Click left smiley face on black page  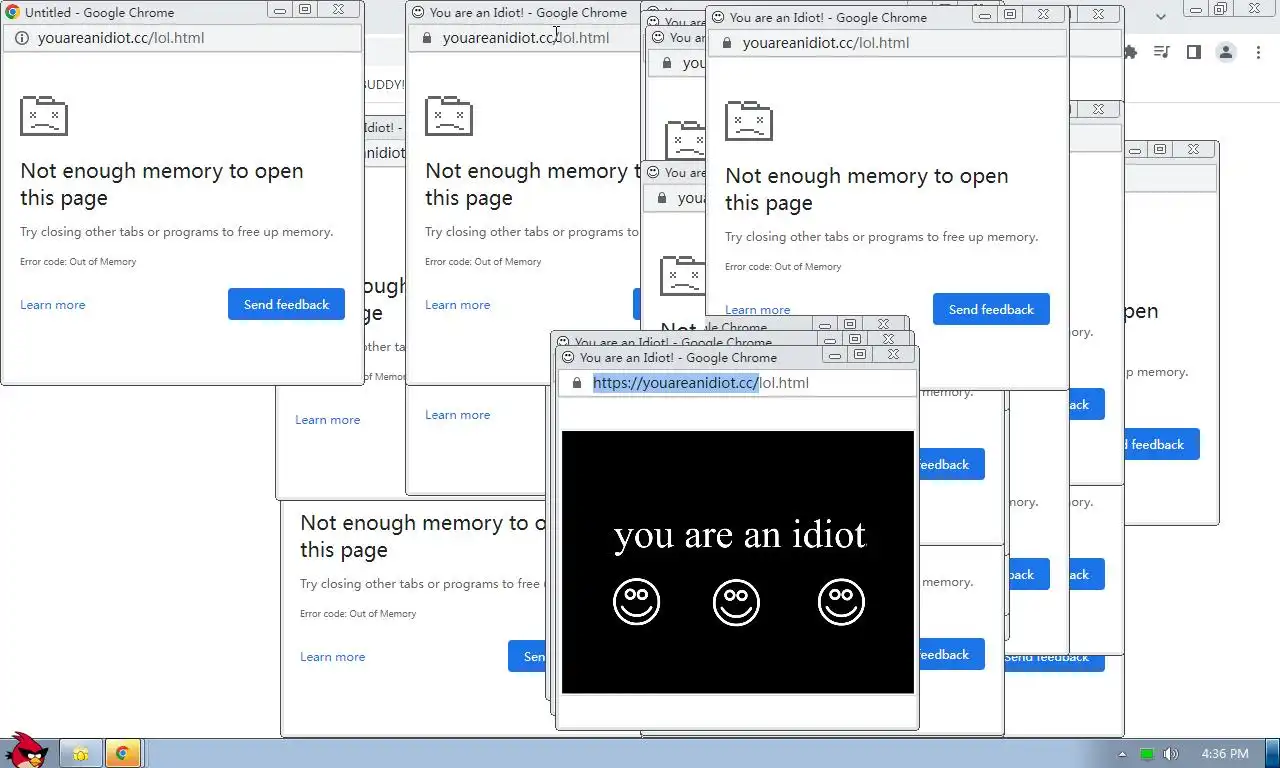point(636,602)
